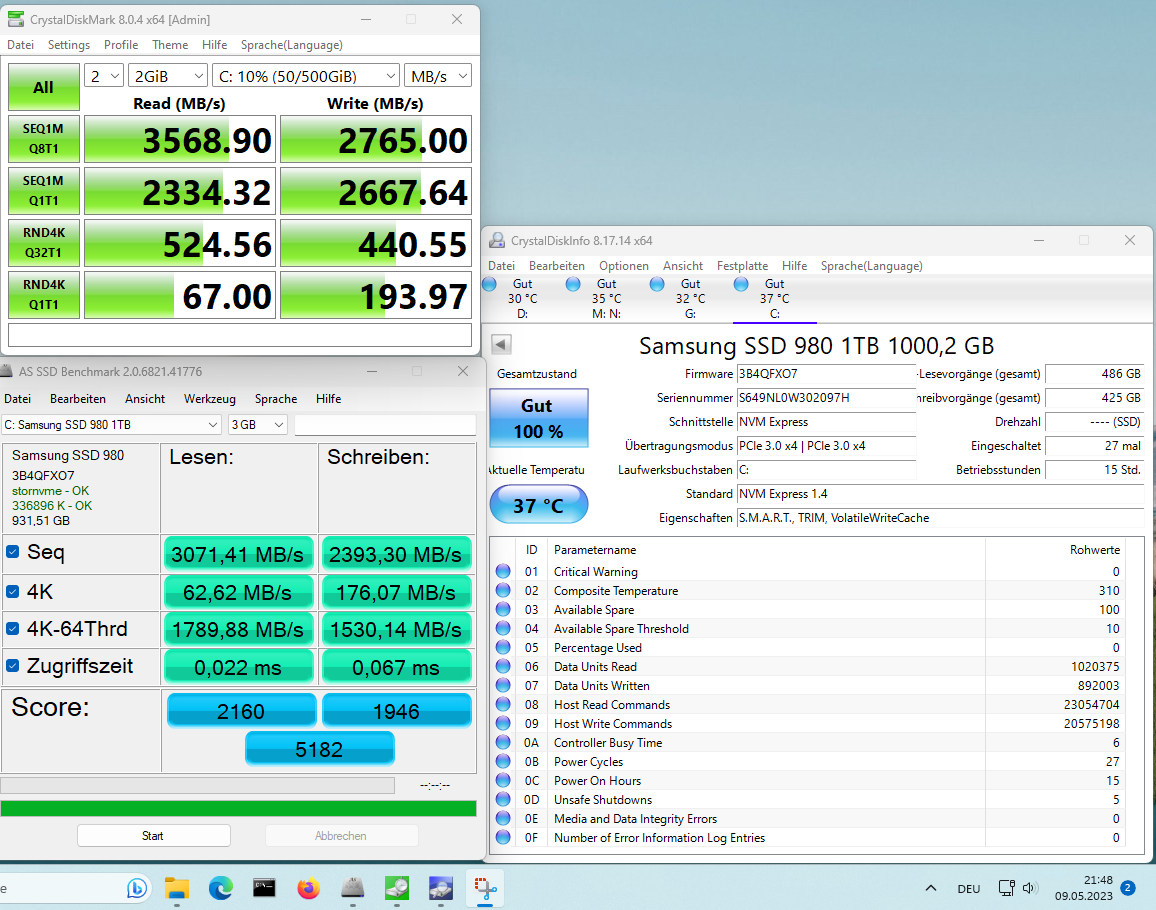1156x910 pixels.
Task: Click the green progress bar in AS SSD
Action: 238,808
